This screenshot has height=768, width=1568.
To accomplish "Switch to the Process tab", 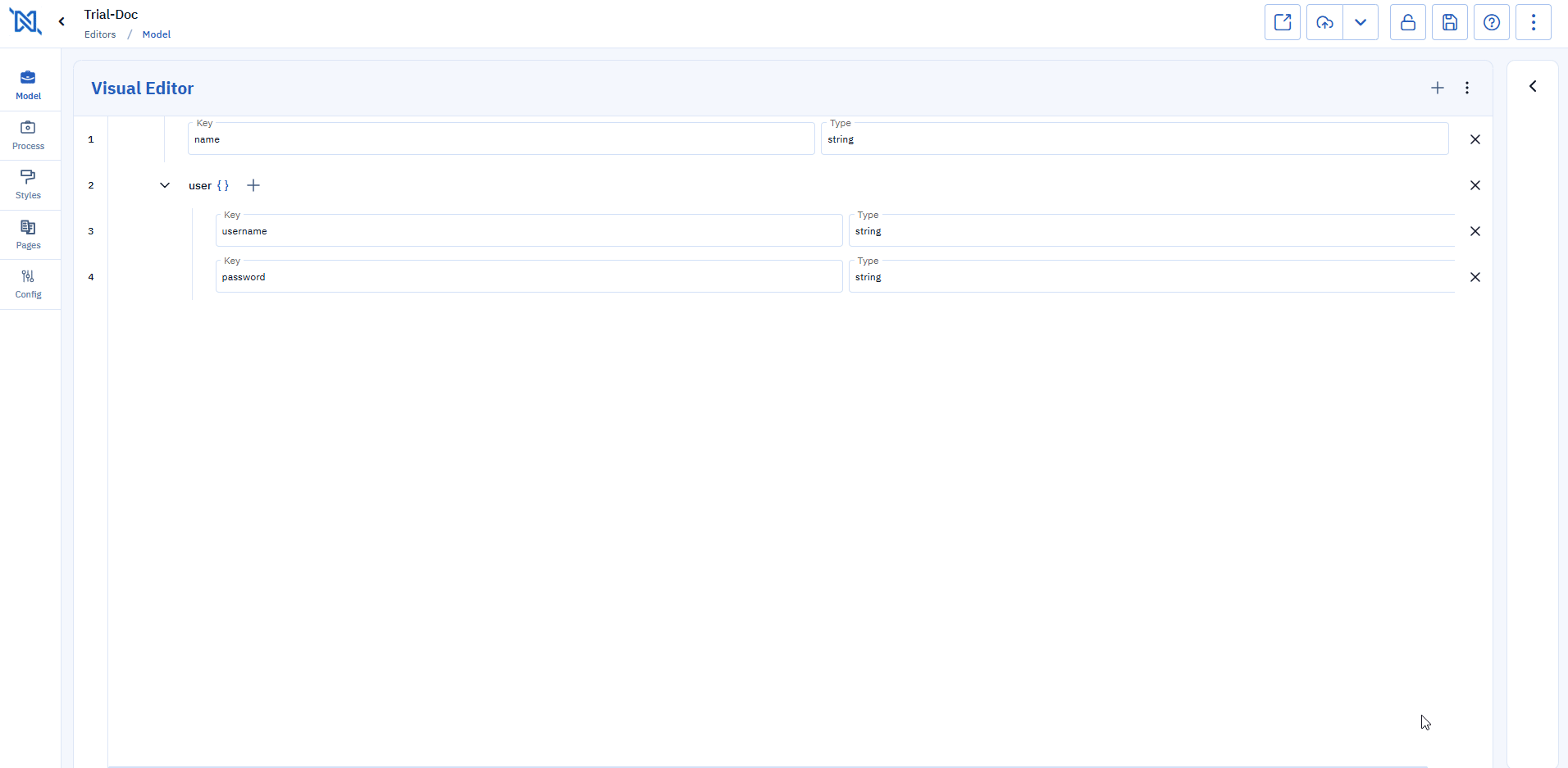I will pyautogui.click(x=29, y=135).
